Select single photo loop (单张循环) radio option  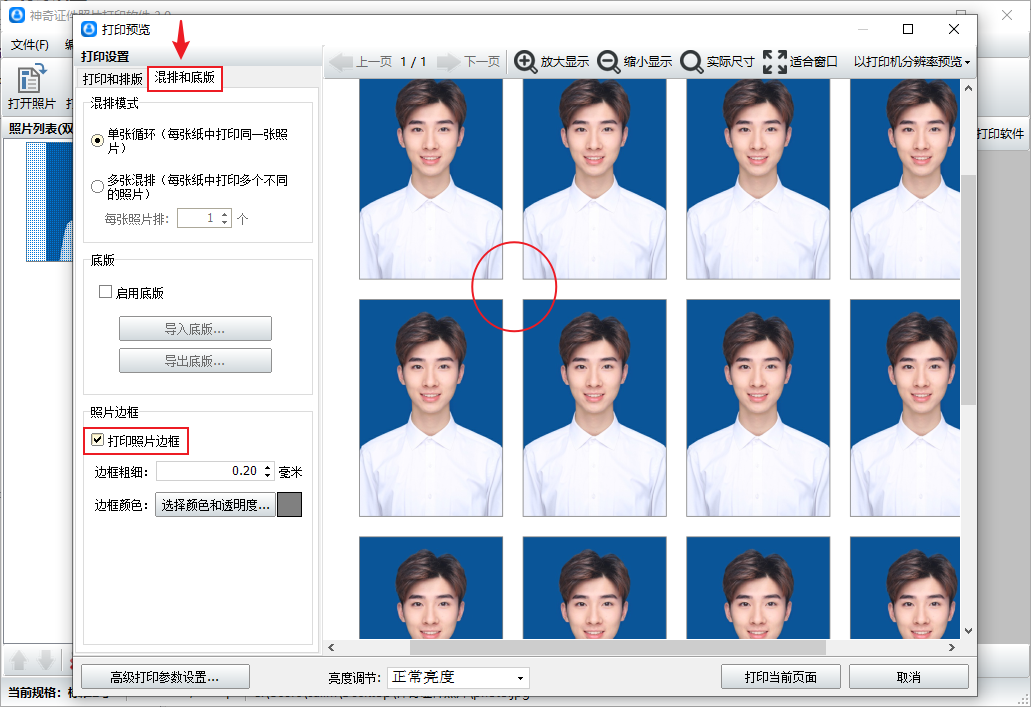coord(98,141)
